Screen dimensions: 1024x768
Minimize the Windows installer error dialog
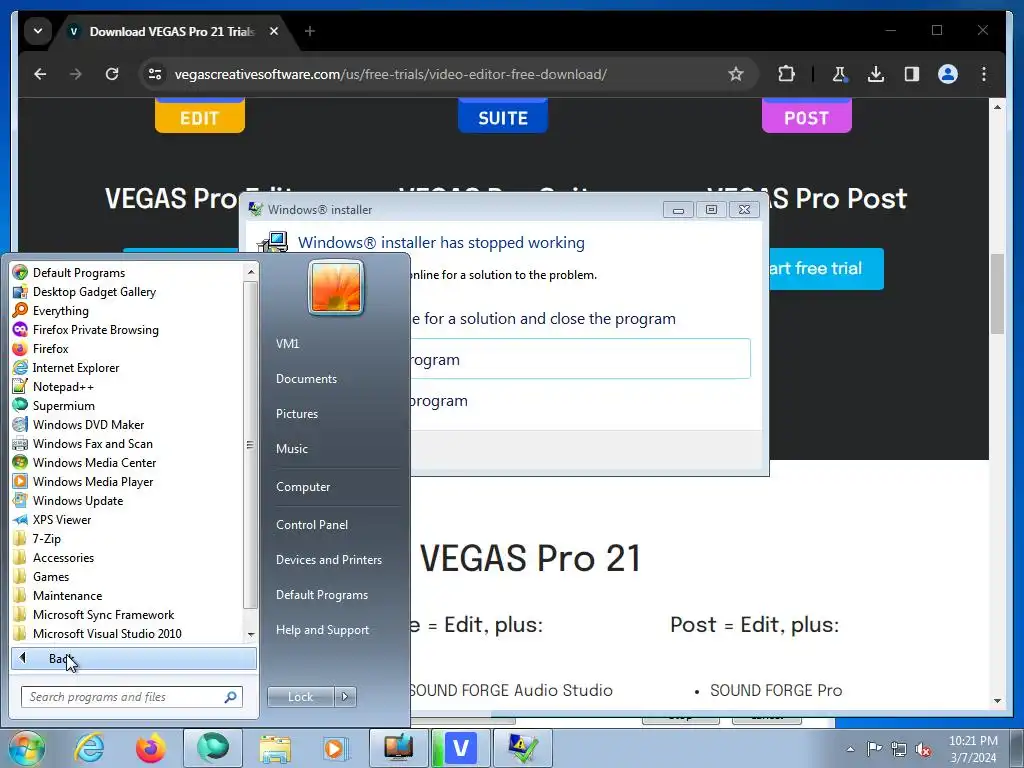[678, 210]
